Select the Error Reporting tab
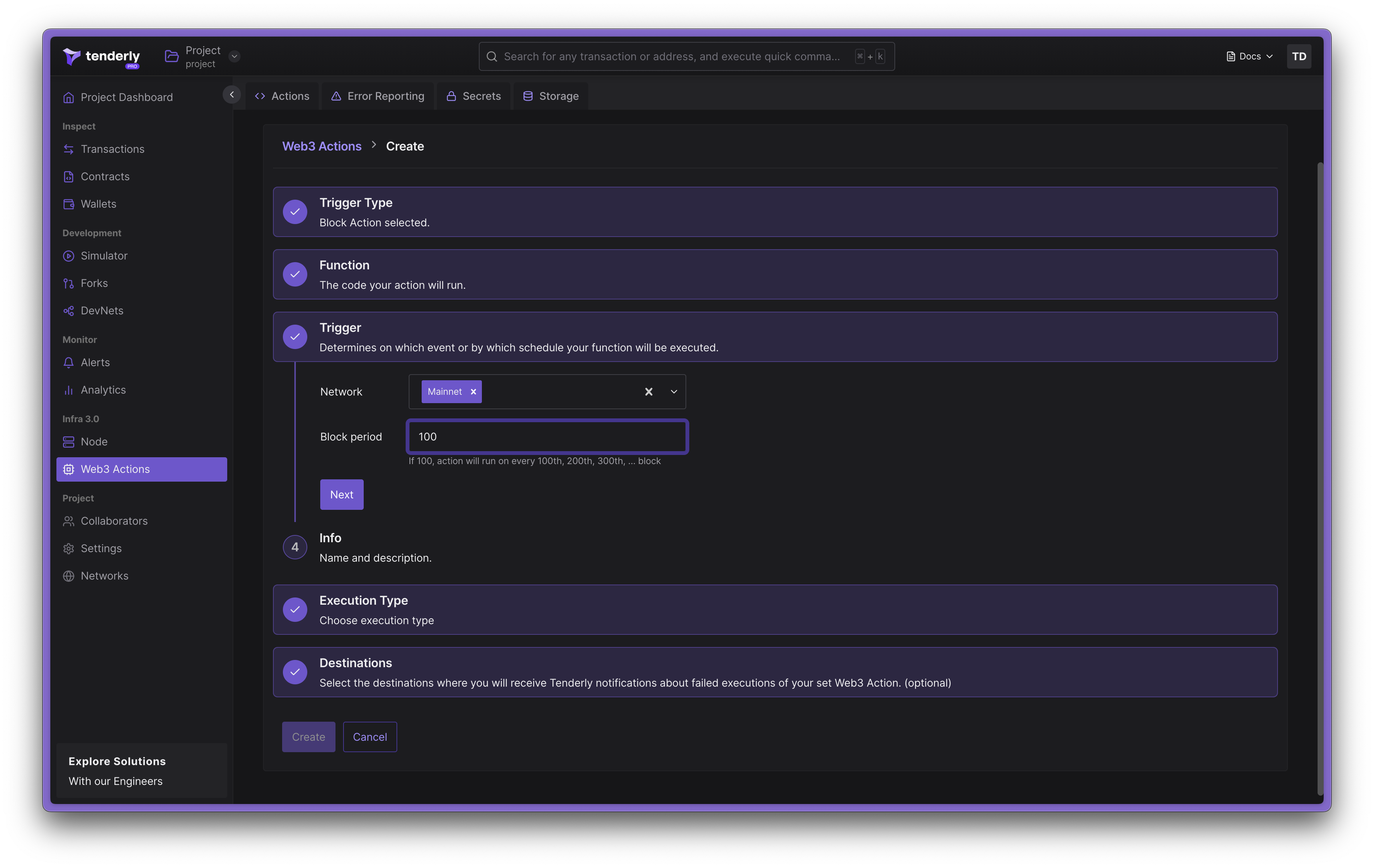The width and height of the screenshot is (1374, 868). click(x=378, y=95)
